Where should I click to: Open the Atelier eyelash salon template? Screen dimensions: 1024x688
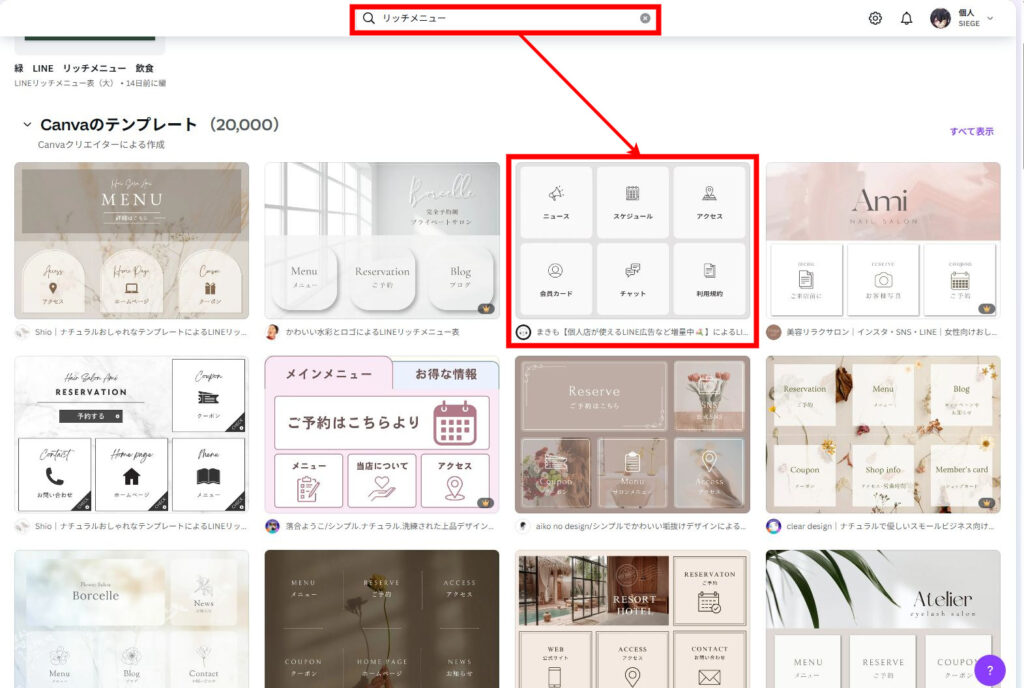[x=882, y=618]
